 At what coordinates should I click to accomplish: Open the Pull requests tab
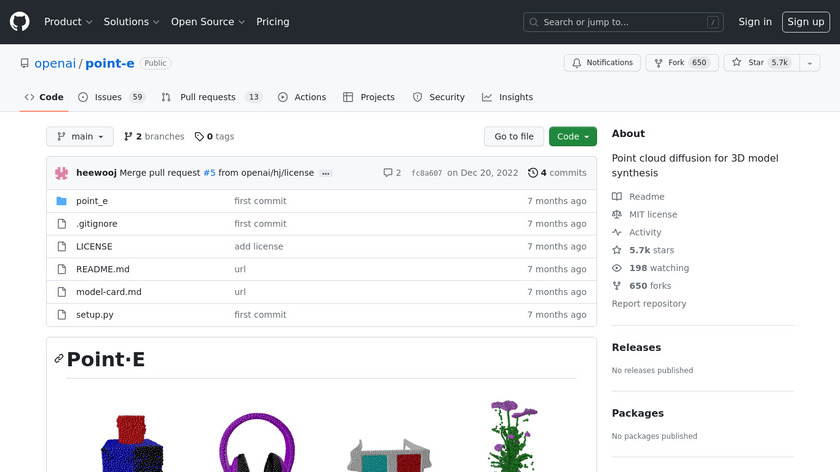tap(211, 97)
